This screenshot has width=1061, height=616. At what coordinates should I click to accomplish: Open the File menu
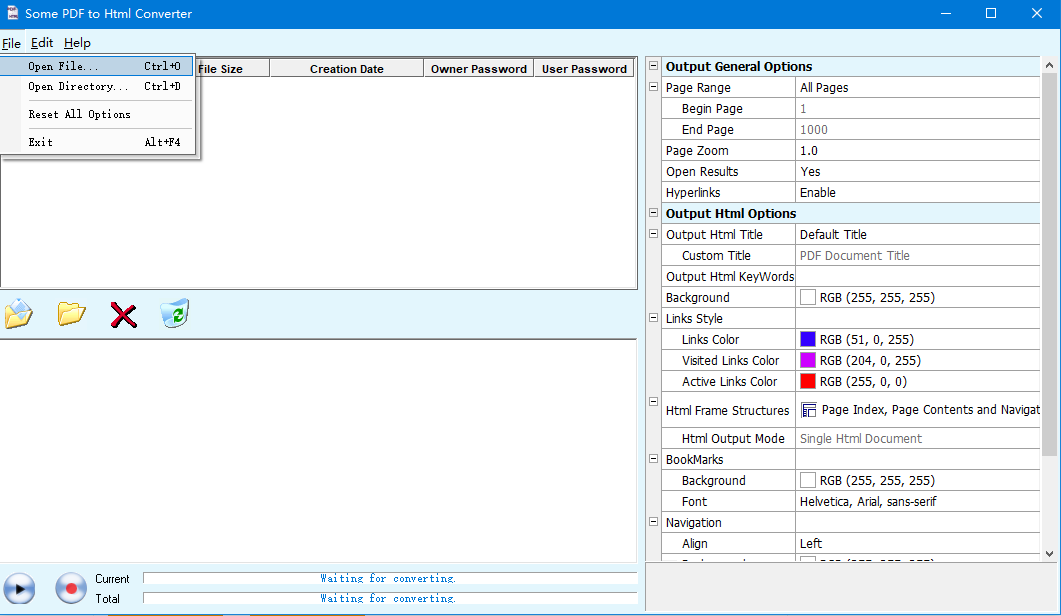tap(12, 43)
